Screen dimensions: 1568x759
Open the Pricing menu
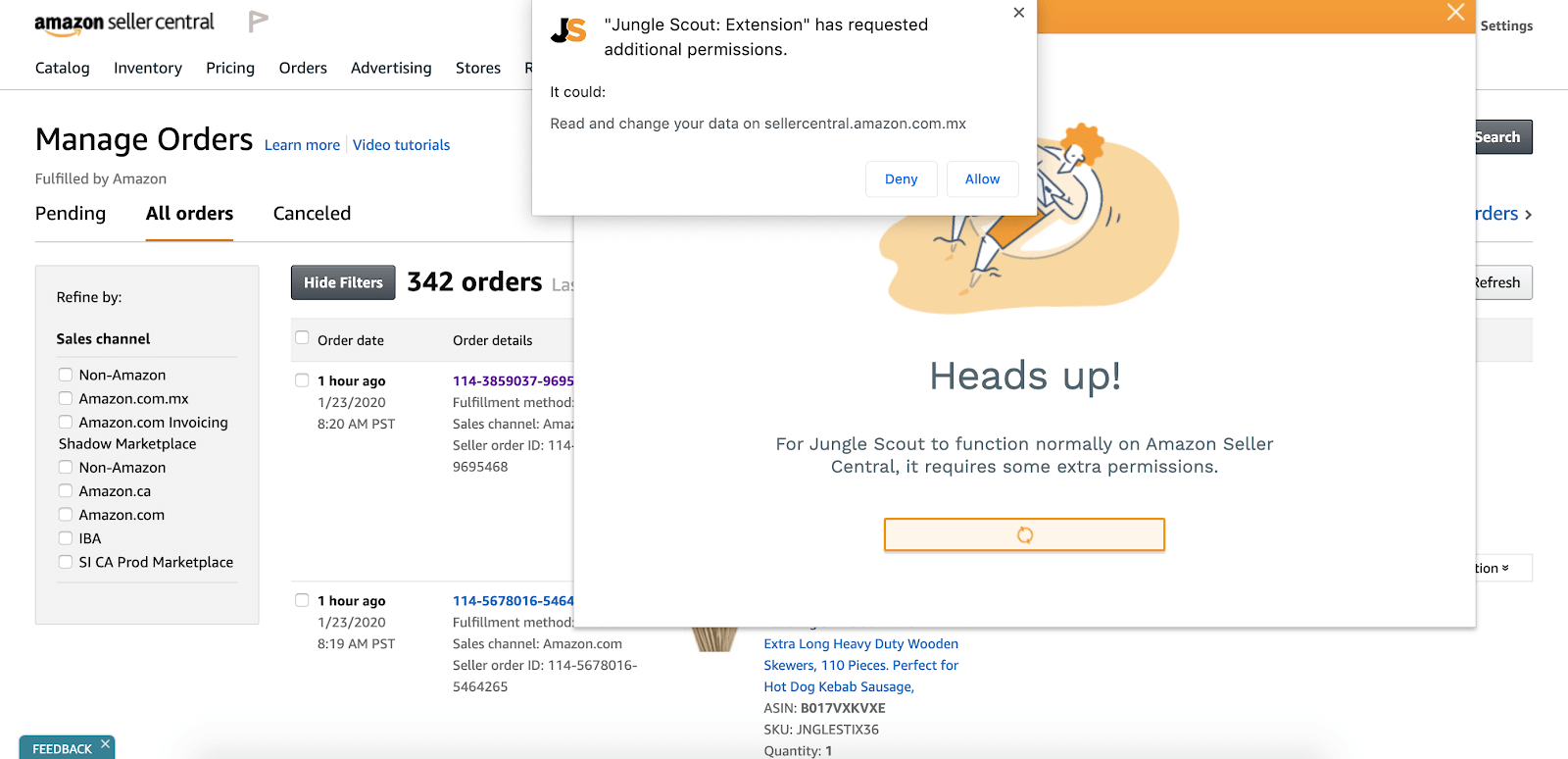[230, 68]
